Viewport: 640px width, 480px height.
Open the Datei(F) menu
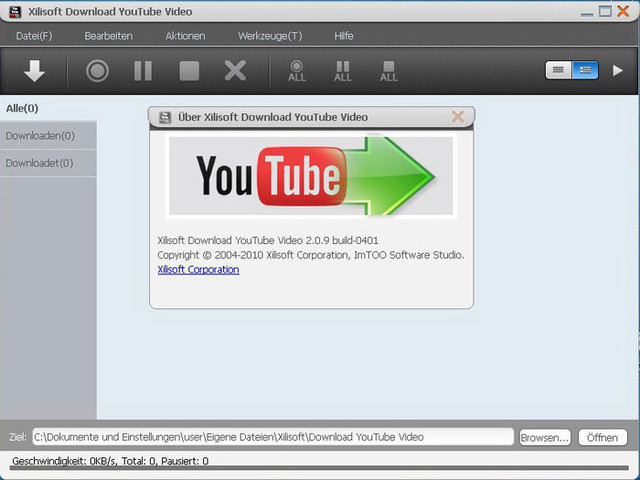click(x=34, y=36)
